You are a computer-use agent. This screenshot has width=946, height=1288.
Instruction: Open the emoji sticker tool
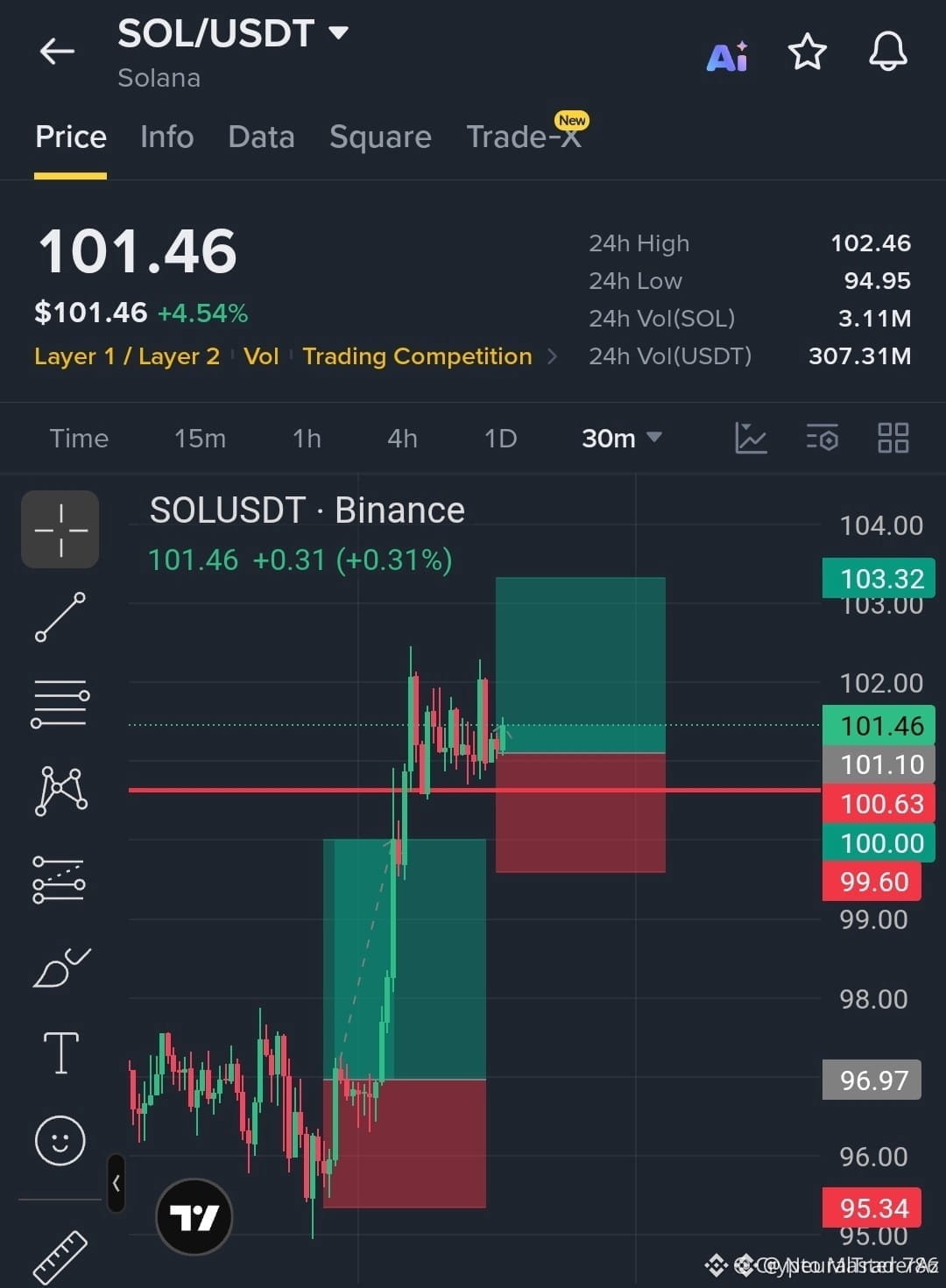point(60,1140)
